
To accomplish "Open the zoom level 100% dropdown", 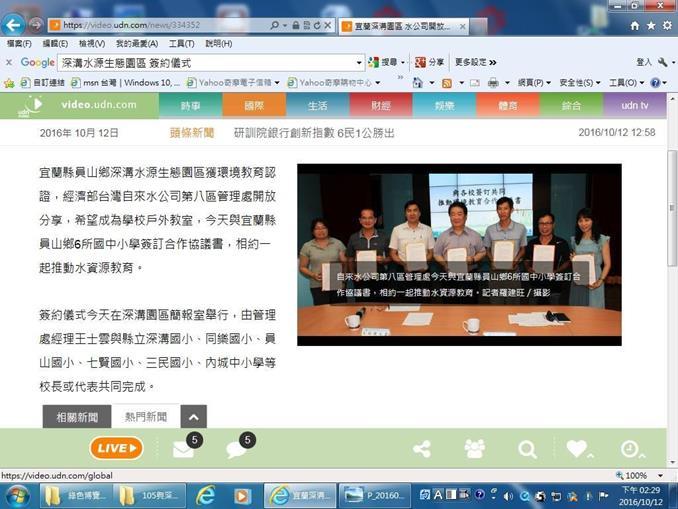I will [x=640, y=476].
